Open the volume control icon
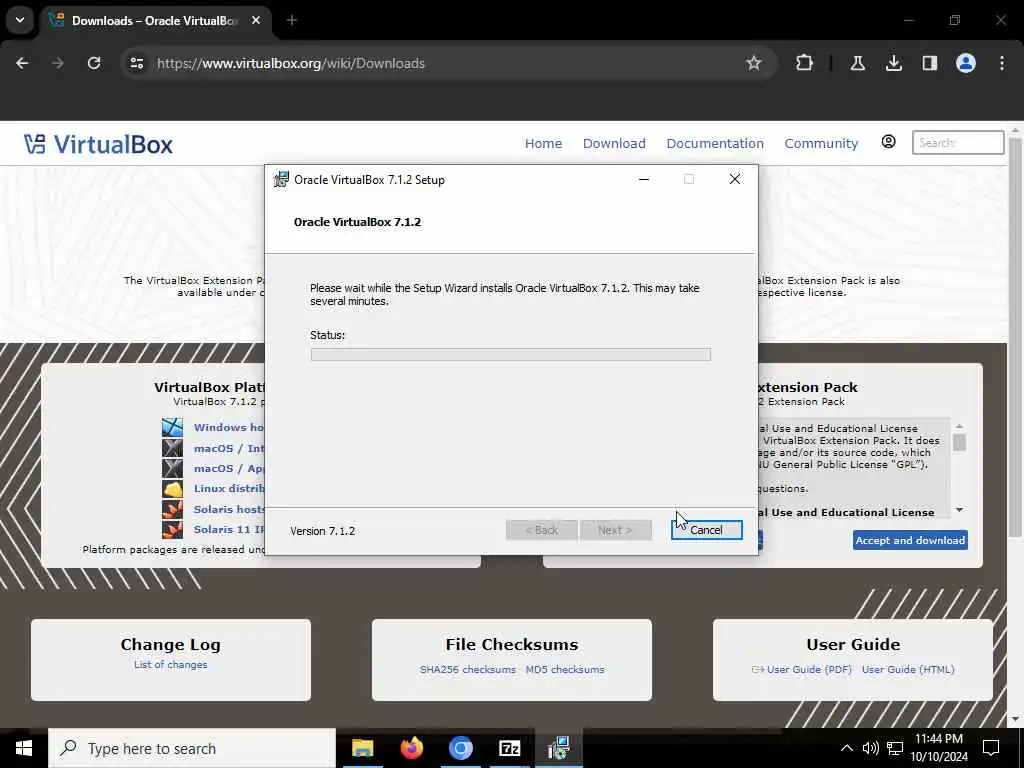 (870, 748)
